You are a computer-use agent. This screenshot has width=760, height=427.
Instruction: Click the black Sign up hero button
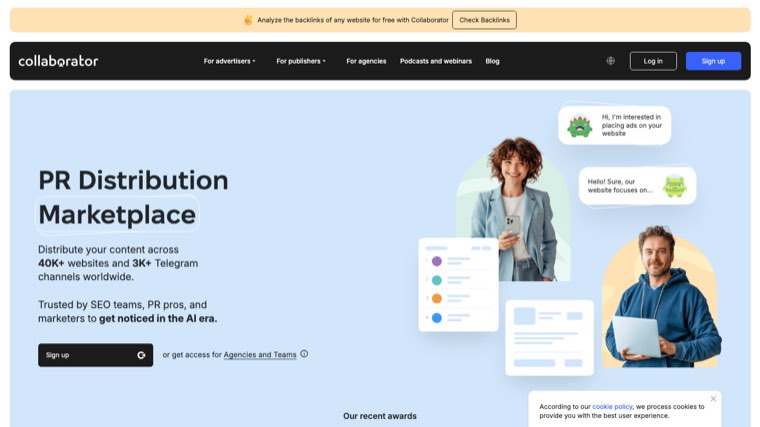[95, 355]
